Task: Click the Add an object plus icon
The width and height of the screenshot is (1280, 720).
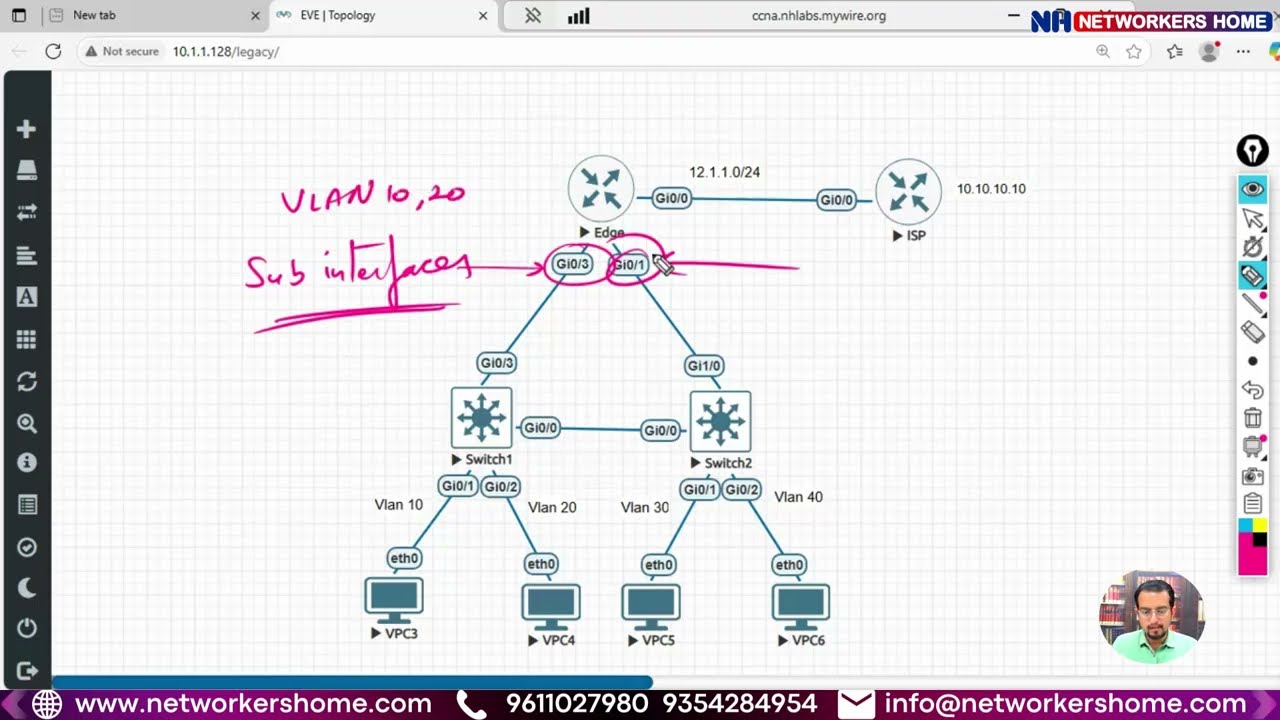Action: [x=27, y=129]
